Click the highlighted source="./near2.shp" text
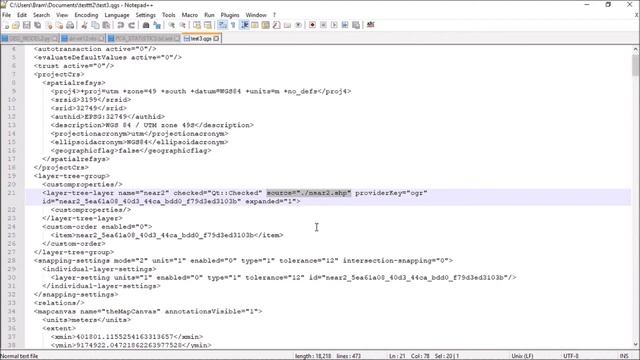 [309, 193]
